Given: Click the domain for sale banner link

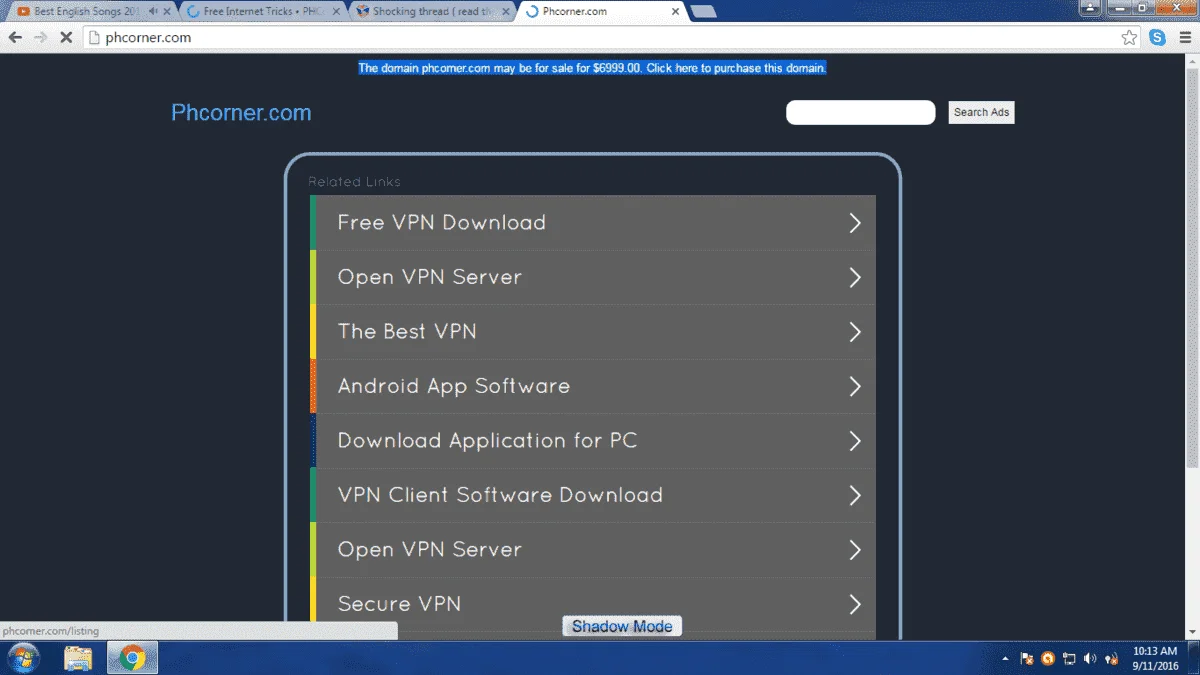Looking at the screenshot, I should (x=592, y=68).
